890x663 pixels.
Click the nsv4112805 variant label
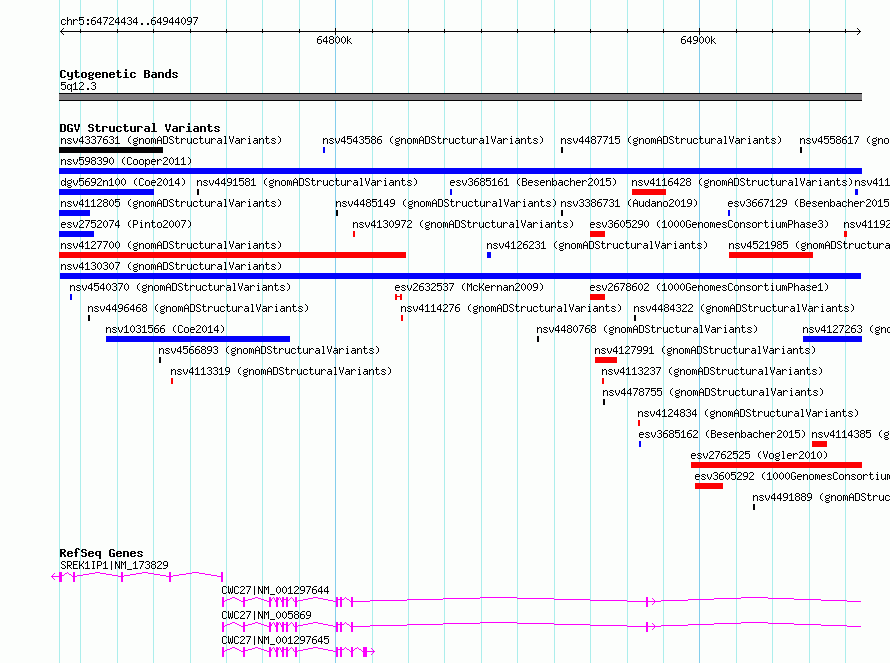170,203
